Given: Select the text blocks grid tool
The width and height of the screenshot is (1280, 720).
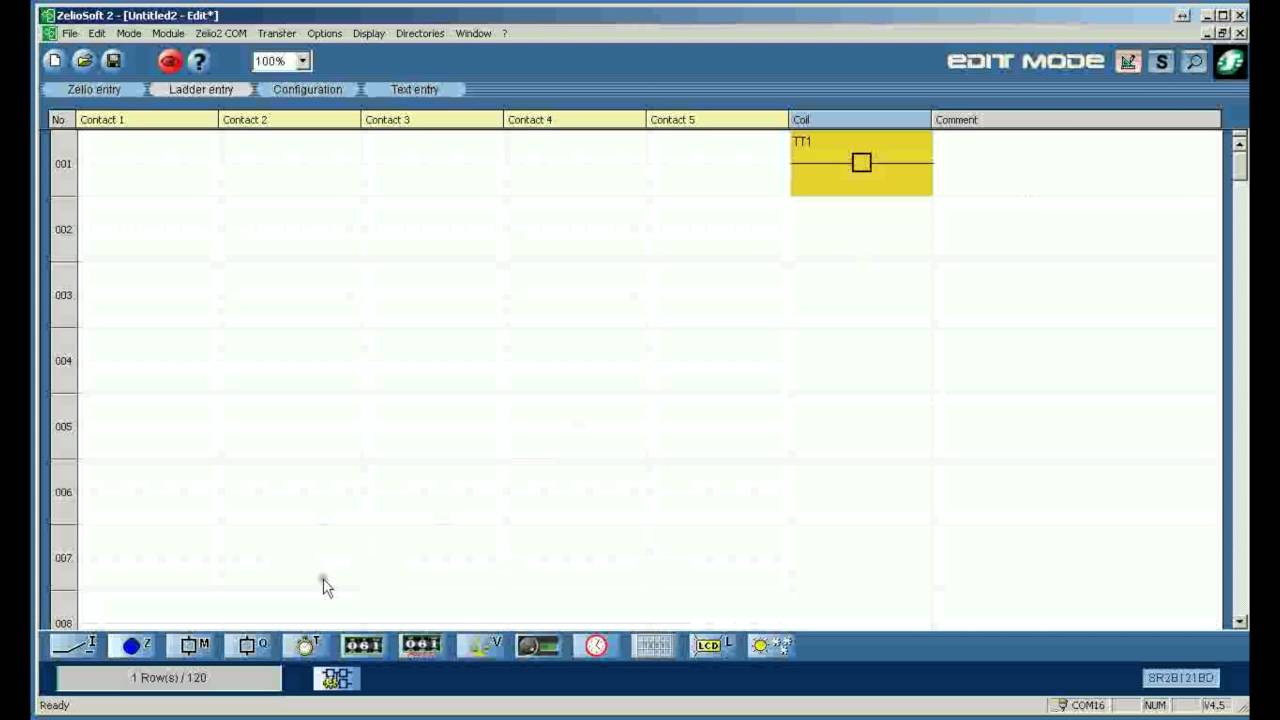Looking at the screenshot, I should 654,646.
